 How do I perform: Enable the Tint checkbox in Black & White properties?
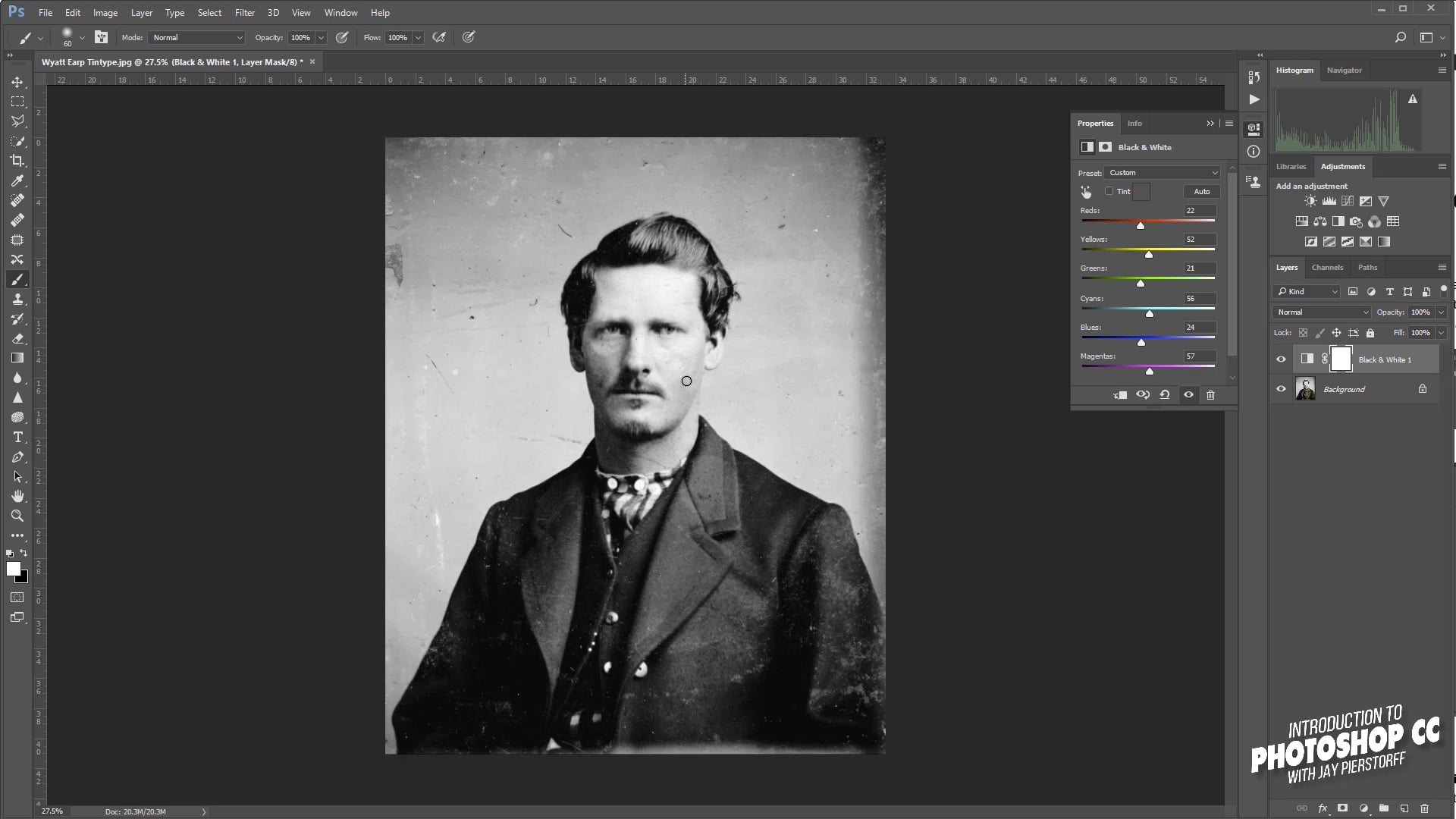pyautogui.click(x=1109, y=191)
